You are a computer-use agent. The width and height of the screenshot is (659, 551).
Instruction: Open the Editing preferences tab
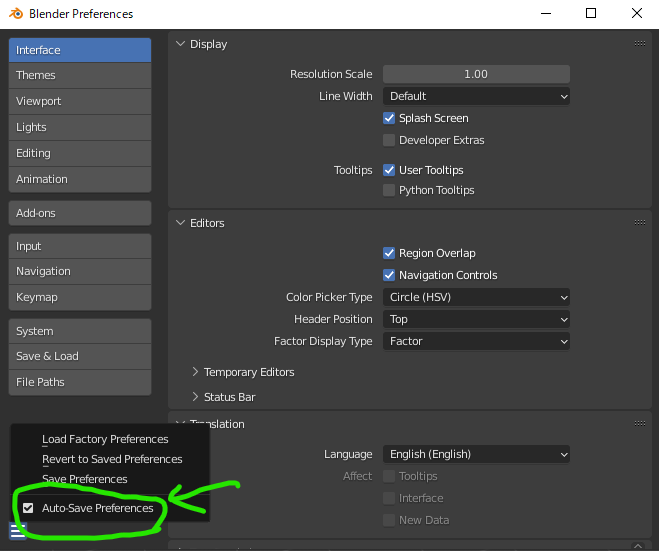tap(80, 153)
